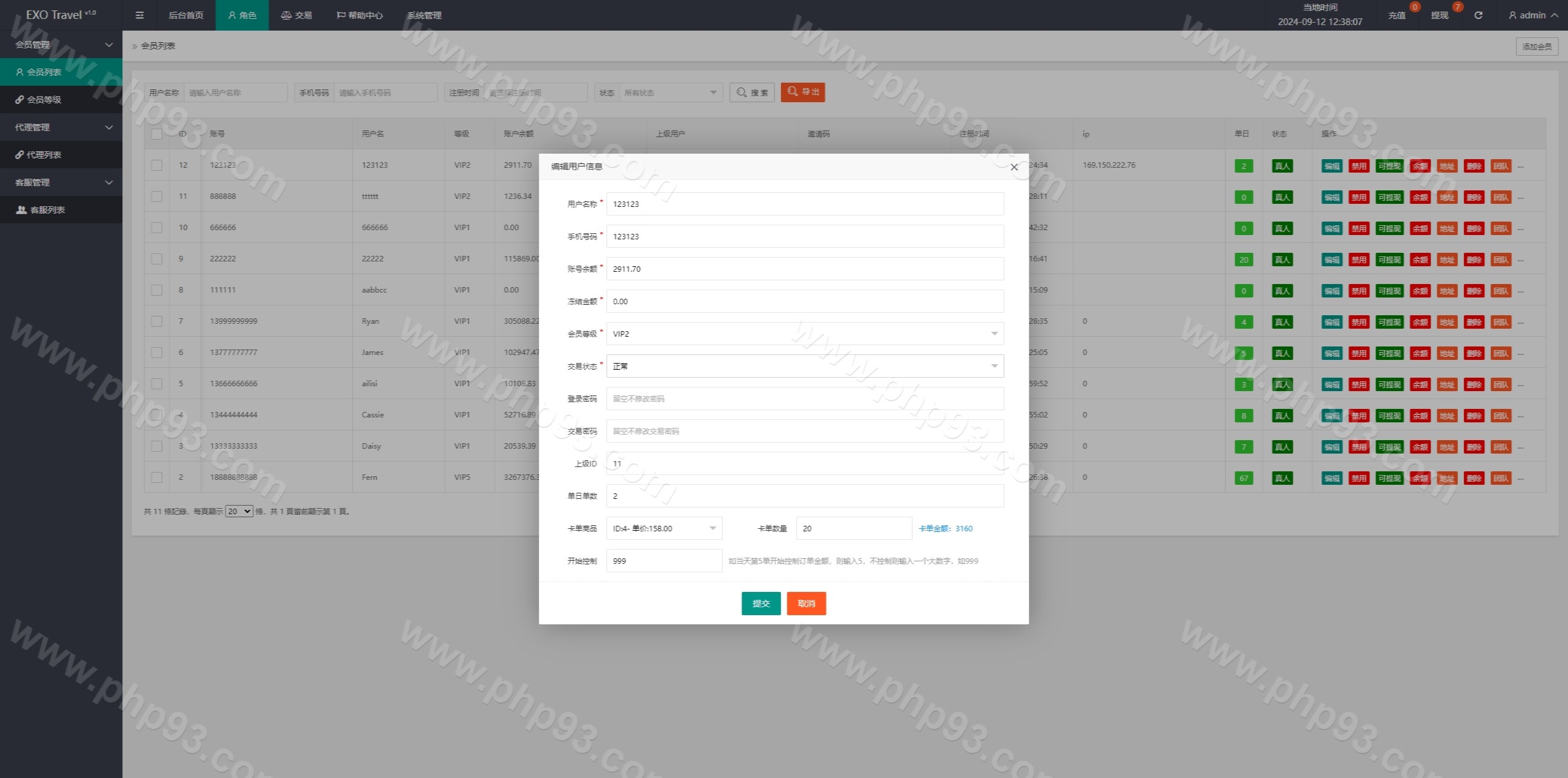Click the green 提交 button
Viewport: 1568px width, 778px height.
click(761, 604)
